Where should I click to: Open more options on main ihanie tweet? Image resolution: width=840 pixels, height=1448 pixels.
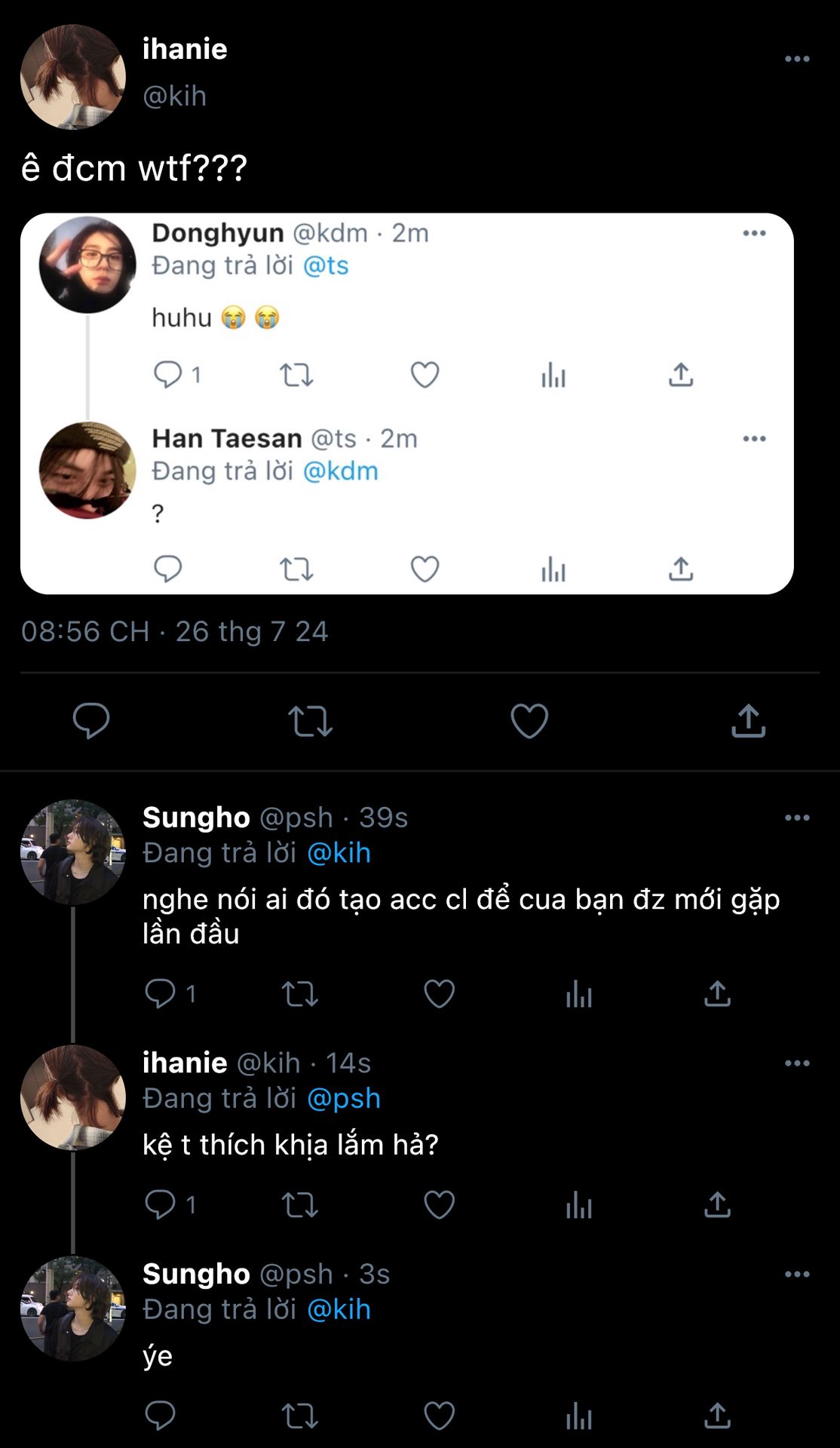point(797,59)
